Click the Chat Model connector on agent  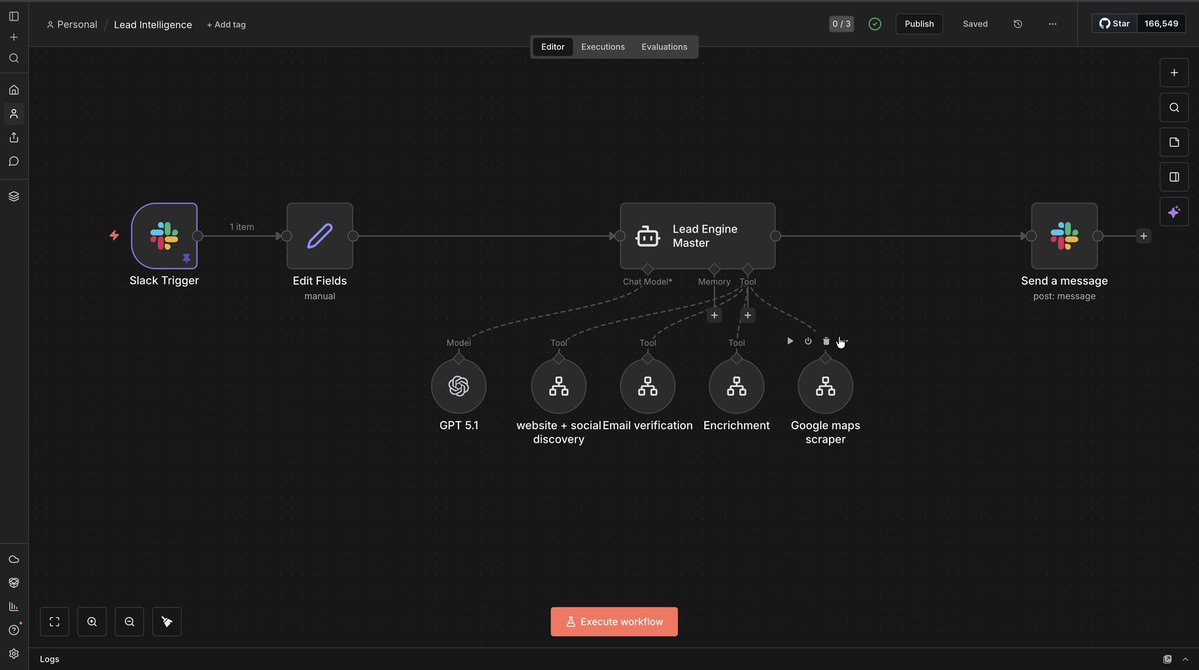coord(648,269)
